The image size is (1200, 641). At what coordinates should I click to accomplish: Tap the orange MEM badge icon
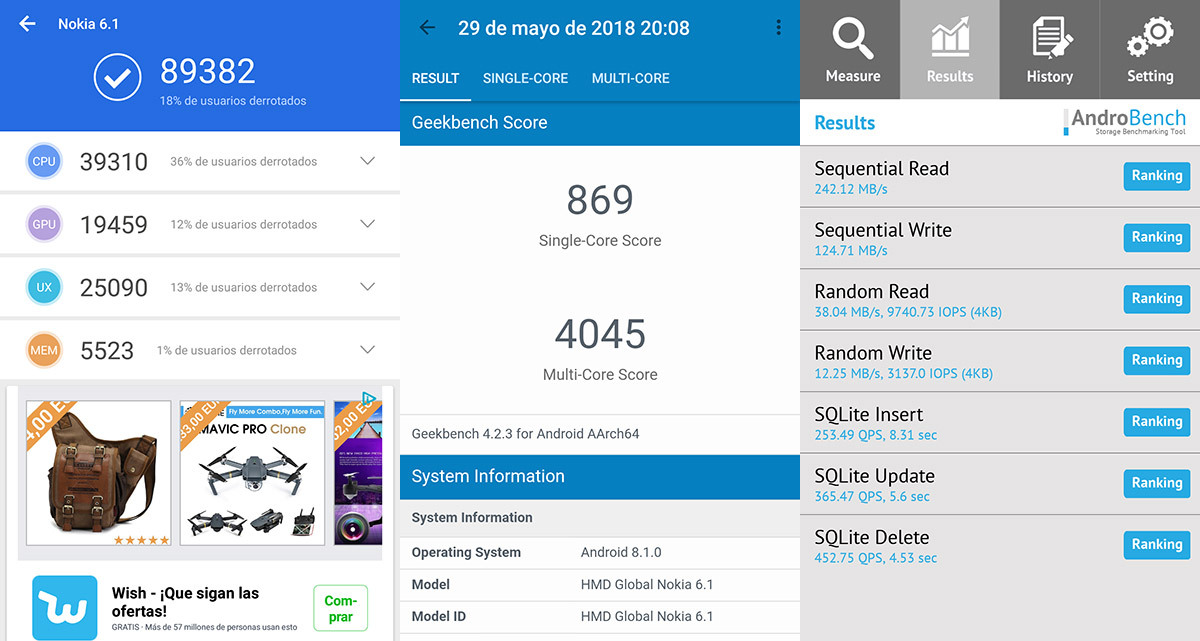[x=44, y=351]
